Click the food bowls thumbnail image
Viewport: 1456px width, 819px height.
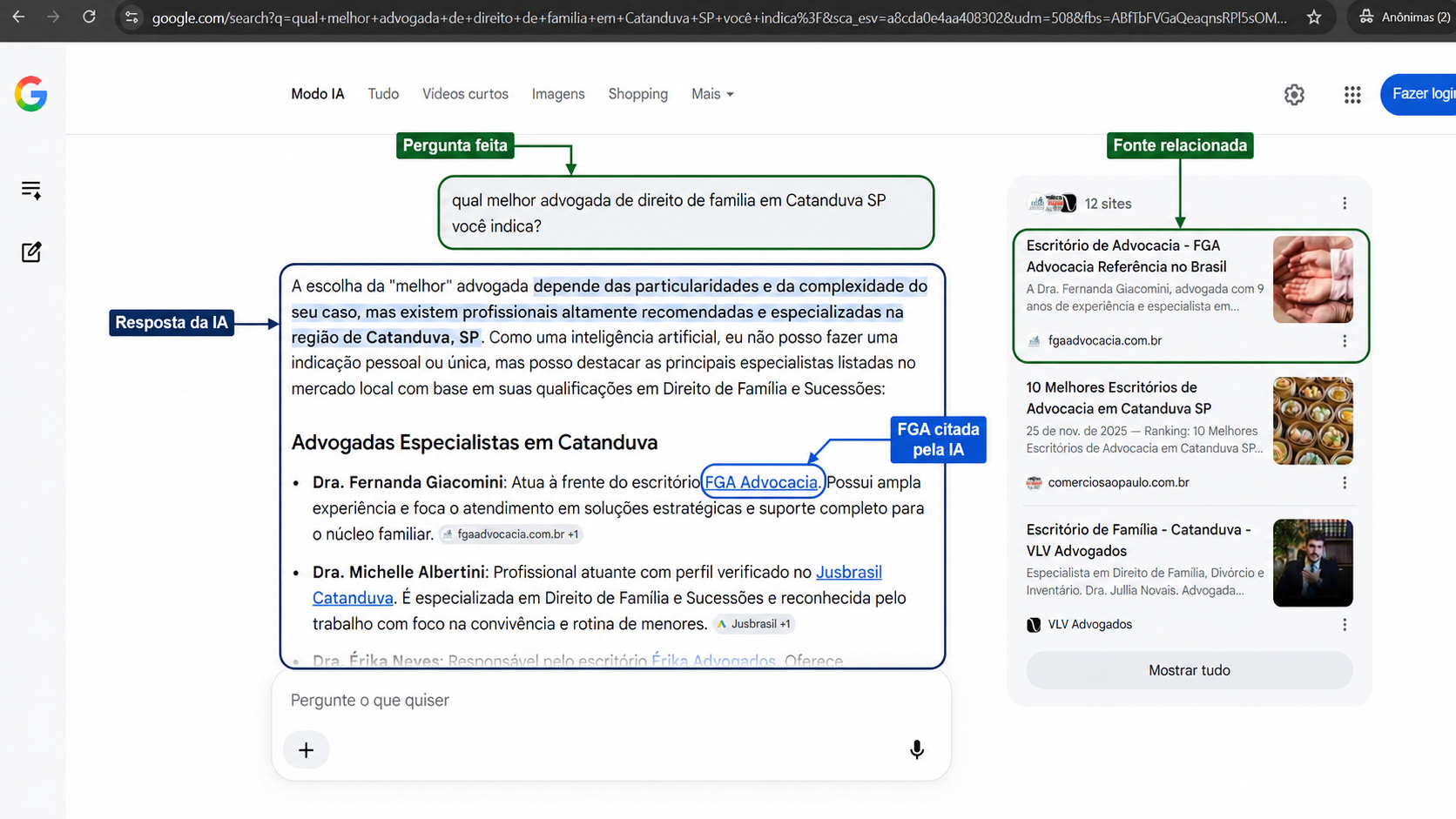pyautogui.click(x=1312, y=421)
